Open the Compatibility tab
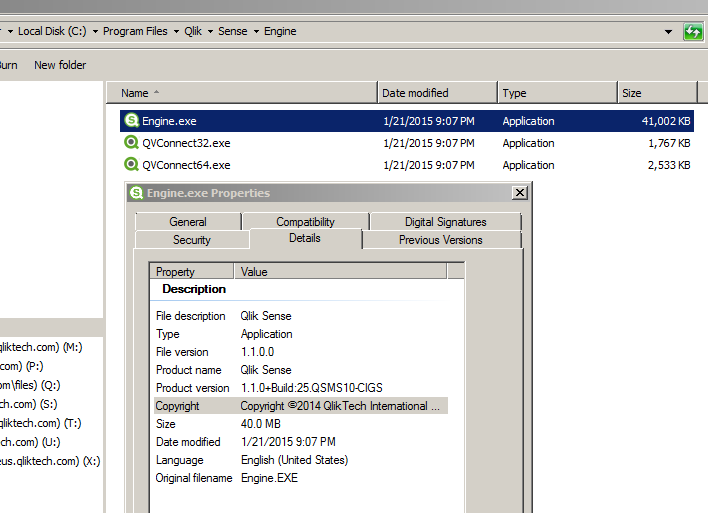Screen dimensions: 708x513 pos(305,222)
